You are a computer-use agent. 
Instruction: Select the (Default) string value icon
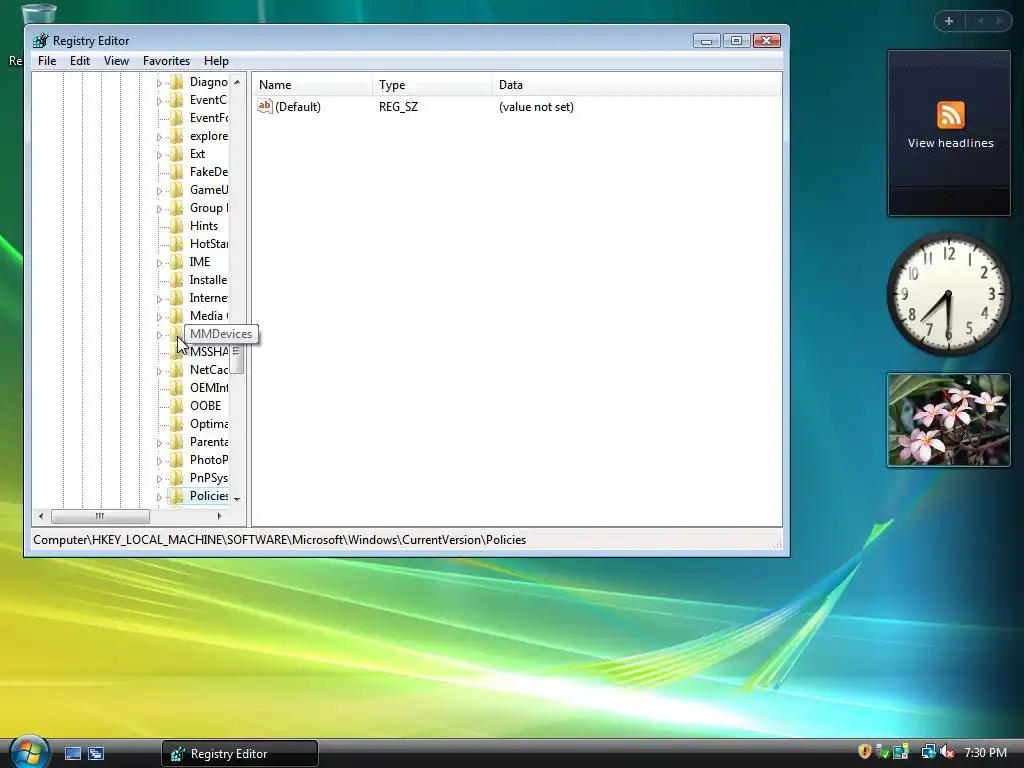click(264, 106)
